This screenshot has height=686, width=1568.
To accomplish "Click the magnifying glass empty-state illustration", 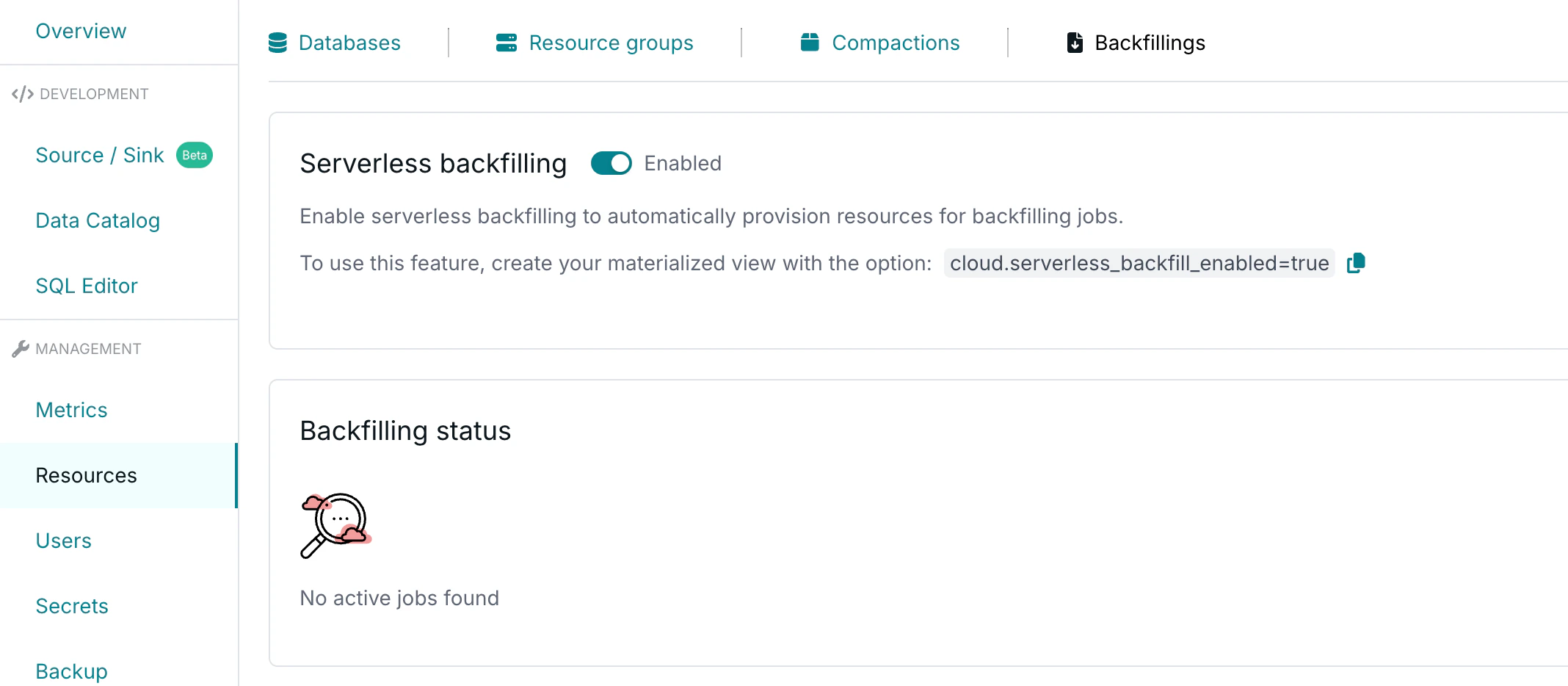I will click(x=336, y=525).
